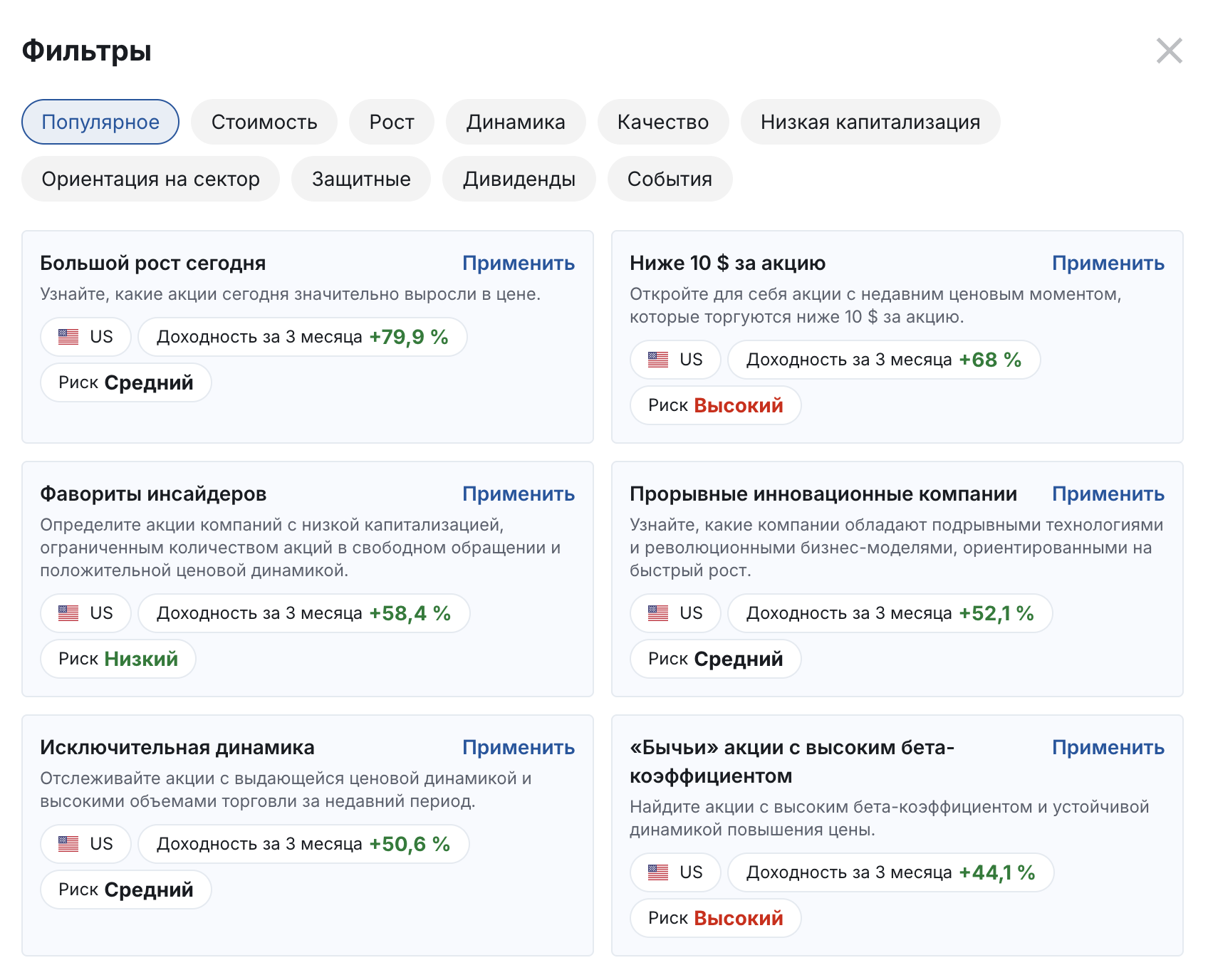Switch to the Стоимость tab

pos(264,122)
